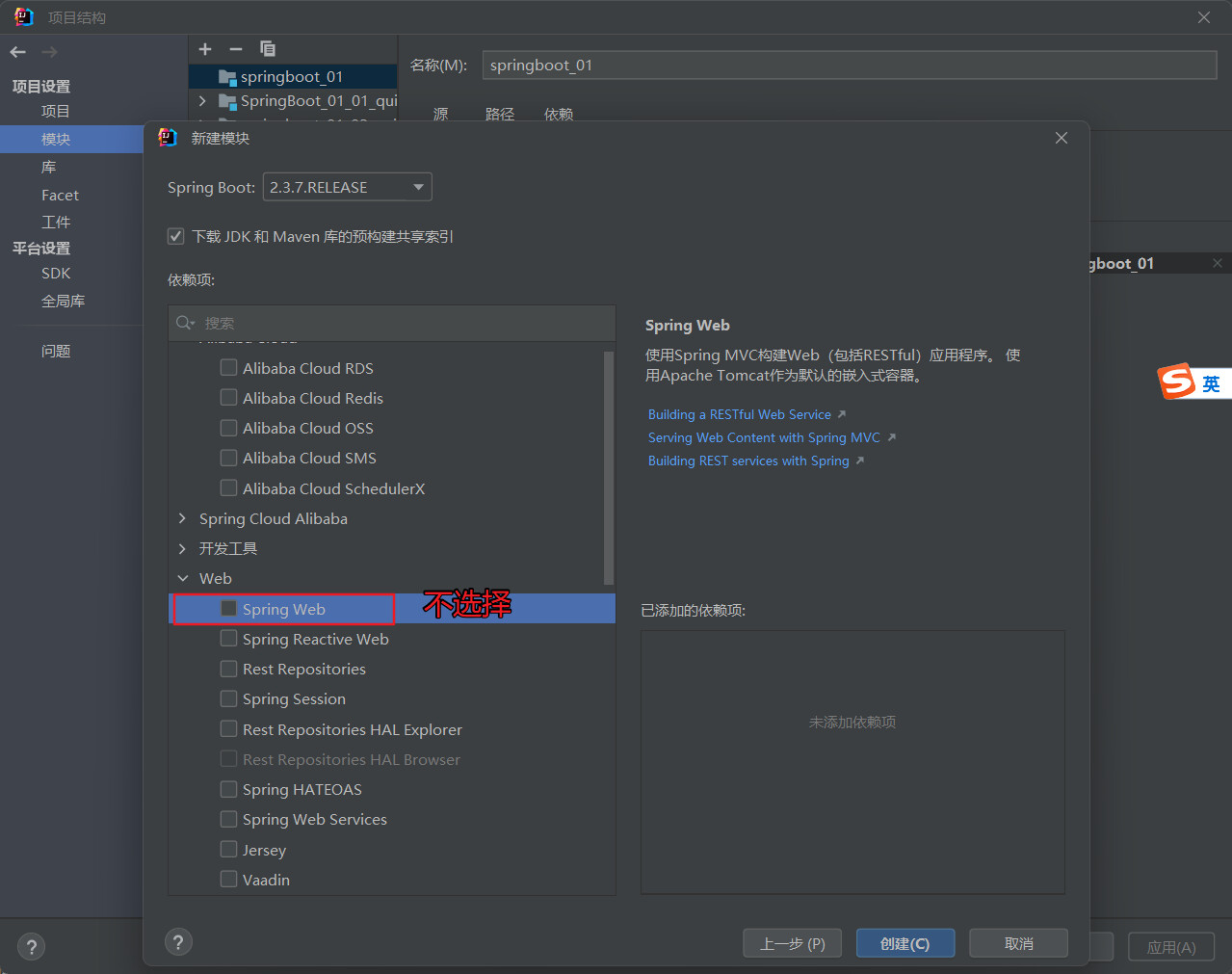This screenshot has height=974, width=1232.
Task: Close the gboot_01 tab with the x
Action: point(1217,263)
